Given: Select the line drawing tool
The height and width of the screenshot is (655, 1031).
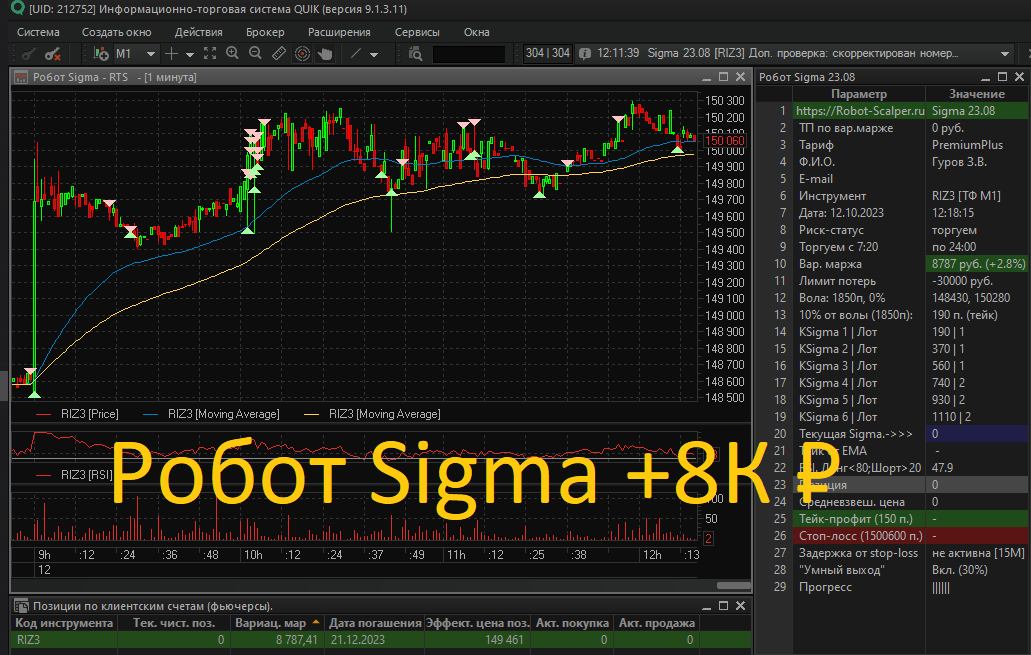Looking at the screenshot, I should tap(356, 54).
